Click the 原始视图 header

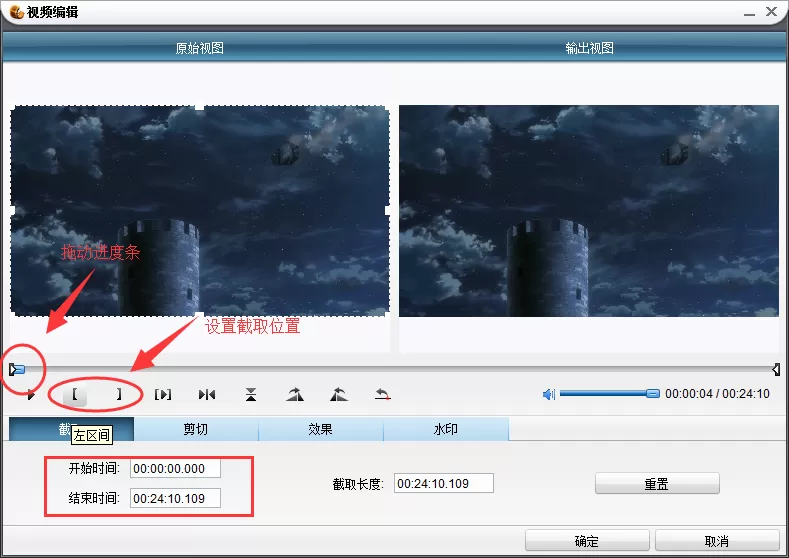(200, 48)
